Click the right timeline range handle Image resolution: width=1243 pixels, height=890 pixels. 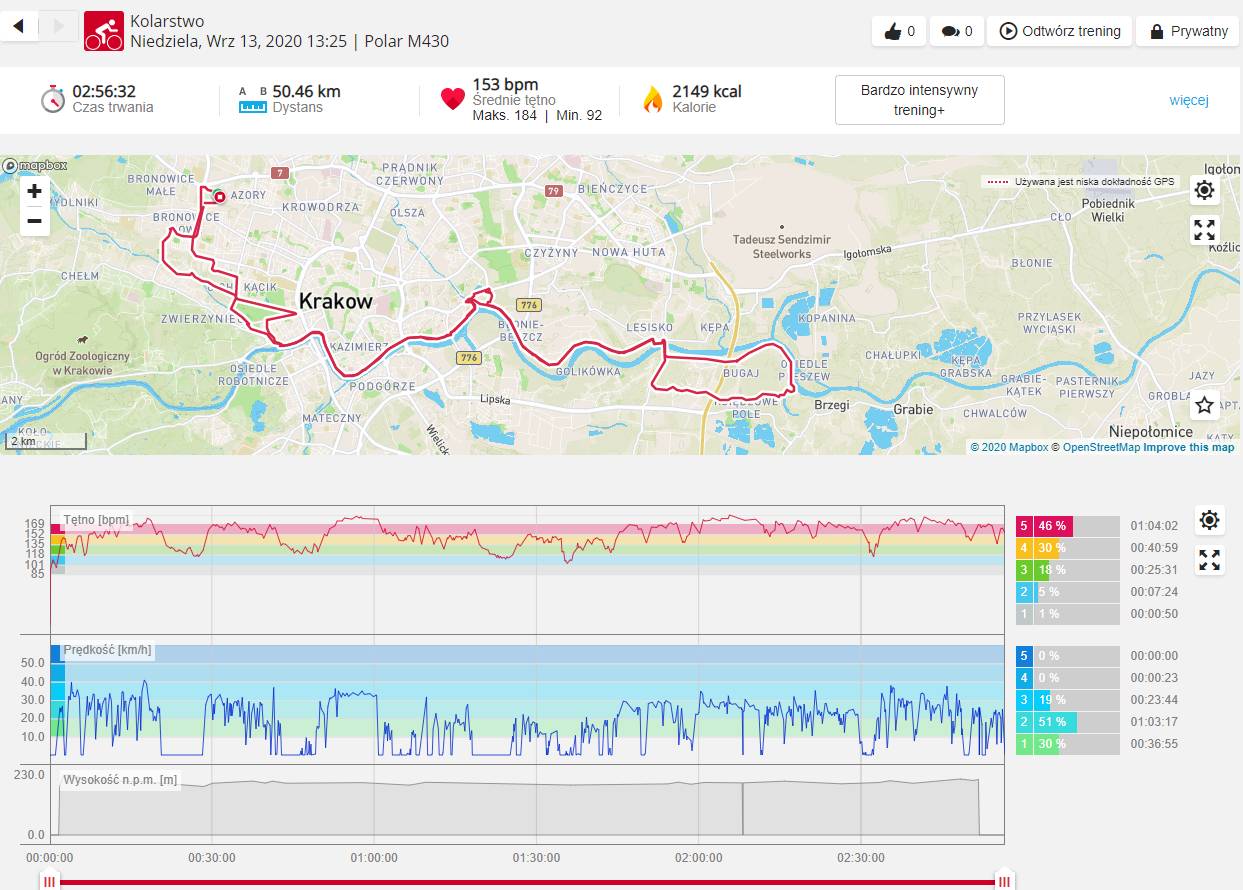point(1004,881)
